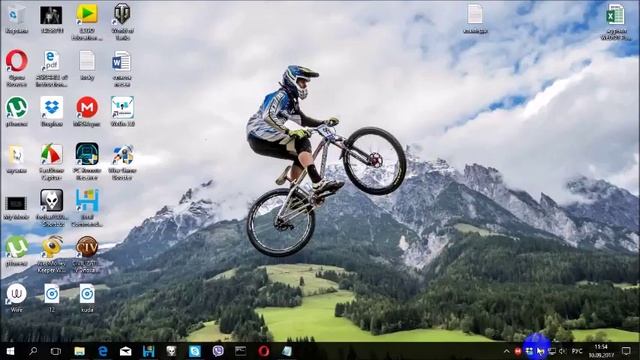Select the blank text file beside the Word document
Image resolution: width=640 pixels, height=360 pixels.
pyautogui.click(x=87, y=61)
